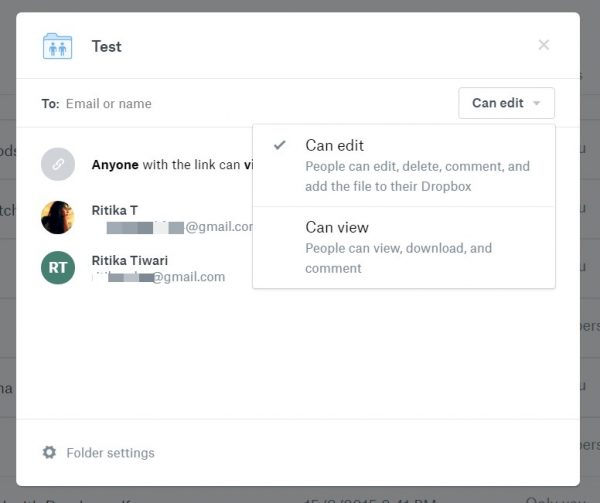
Task: Click the Folder settings gear icon
Action: pyautogui.click(x=49, y=452)
